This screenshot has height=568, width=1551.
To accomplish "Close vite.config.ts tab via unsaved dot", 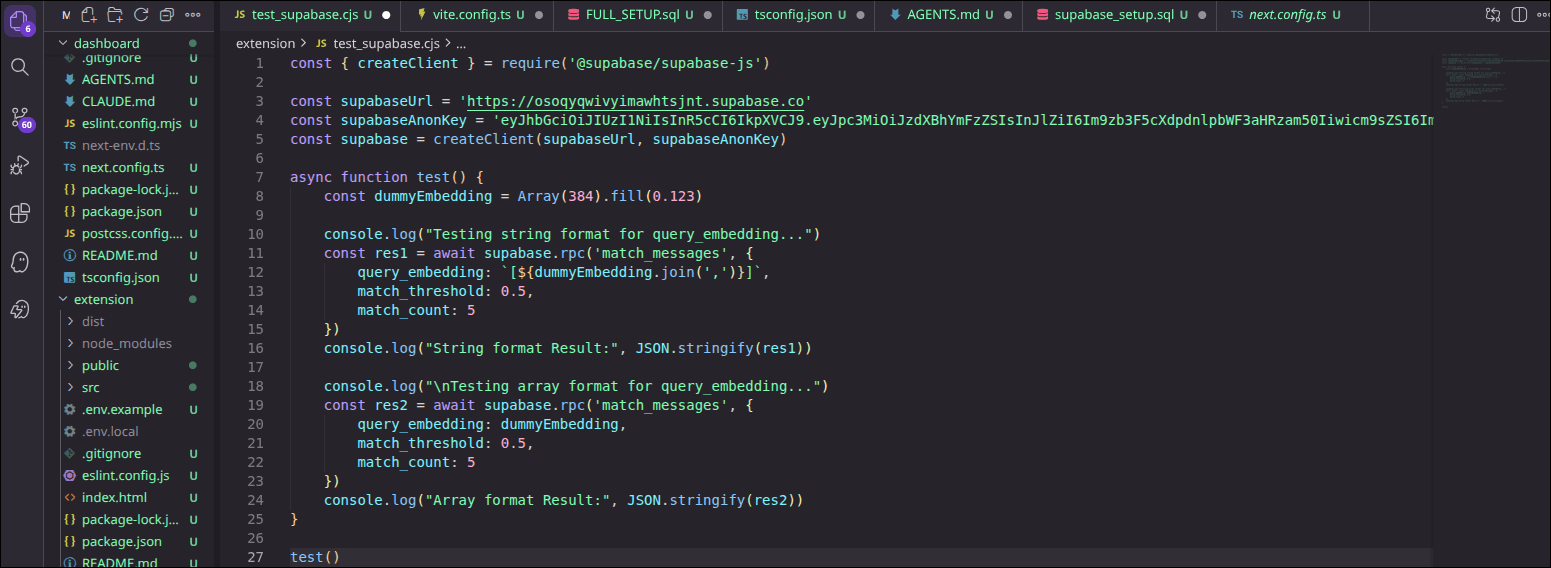I will click(x=537, y=15).
